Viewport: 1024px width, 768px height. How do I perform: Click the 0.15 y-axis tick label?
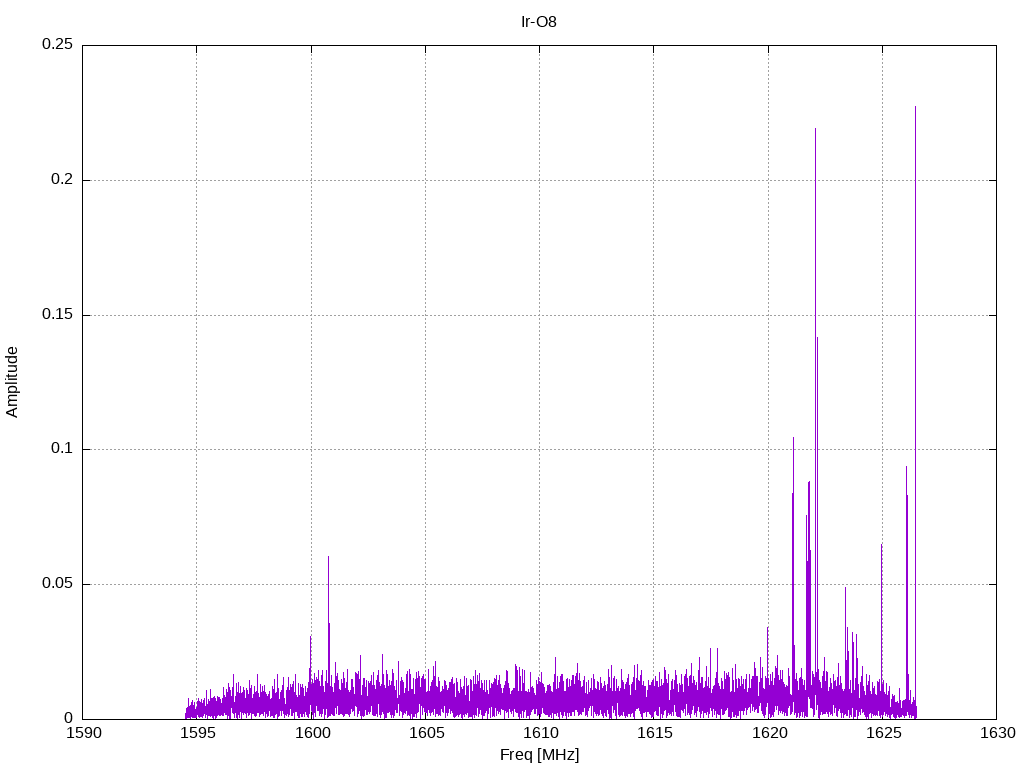[57, 315]
